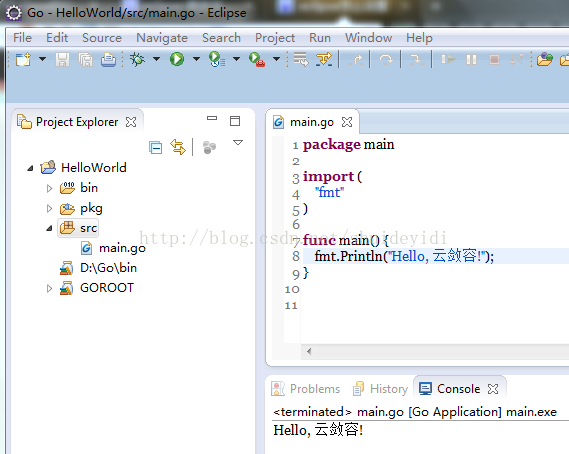Minimize the Project Explorer panel
Image resolution: width=569 pixels, height=454 pixels.
point(212,118)
